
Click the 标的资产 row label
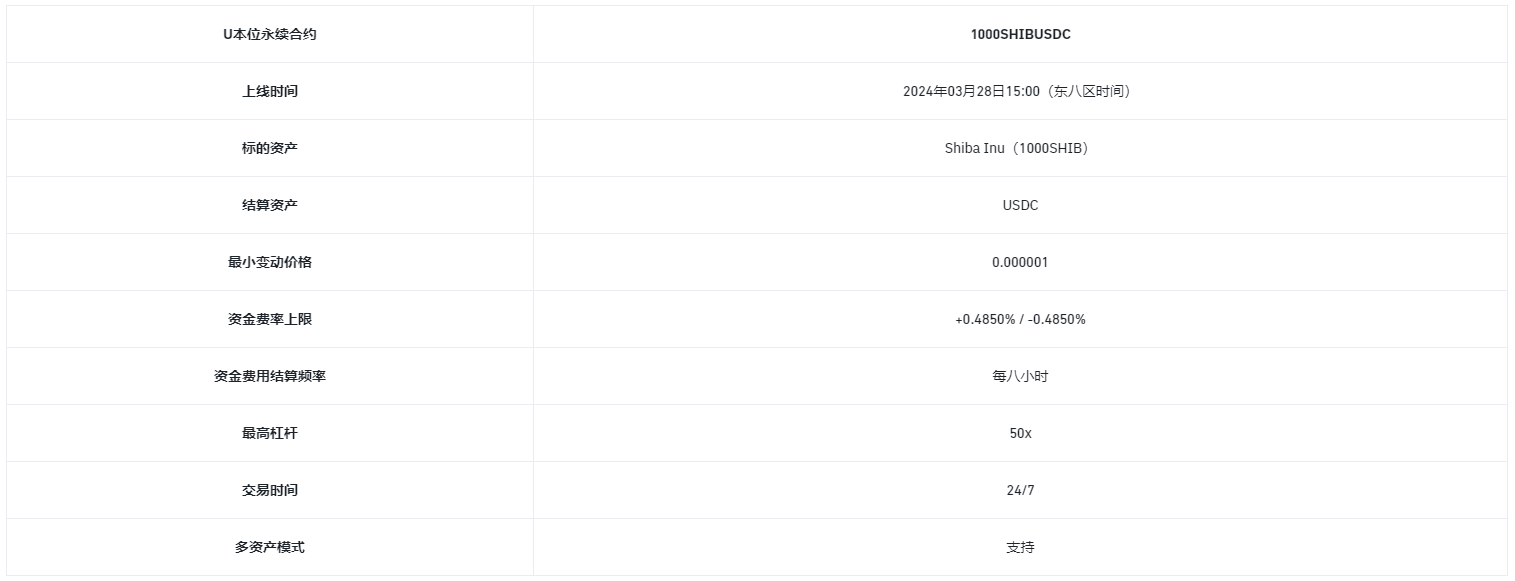(x=270, y=148)
